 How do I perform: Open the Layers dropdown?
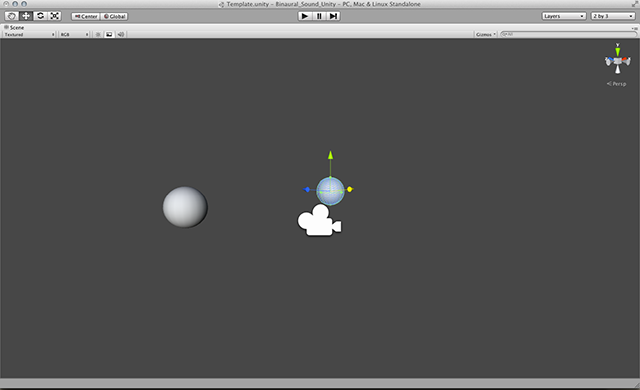(x=564, y=16)
